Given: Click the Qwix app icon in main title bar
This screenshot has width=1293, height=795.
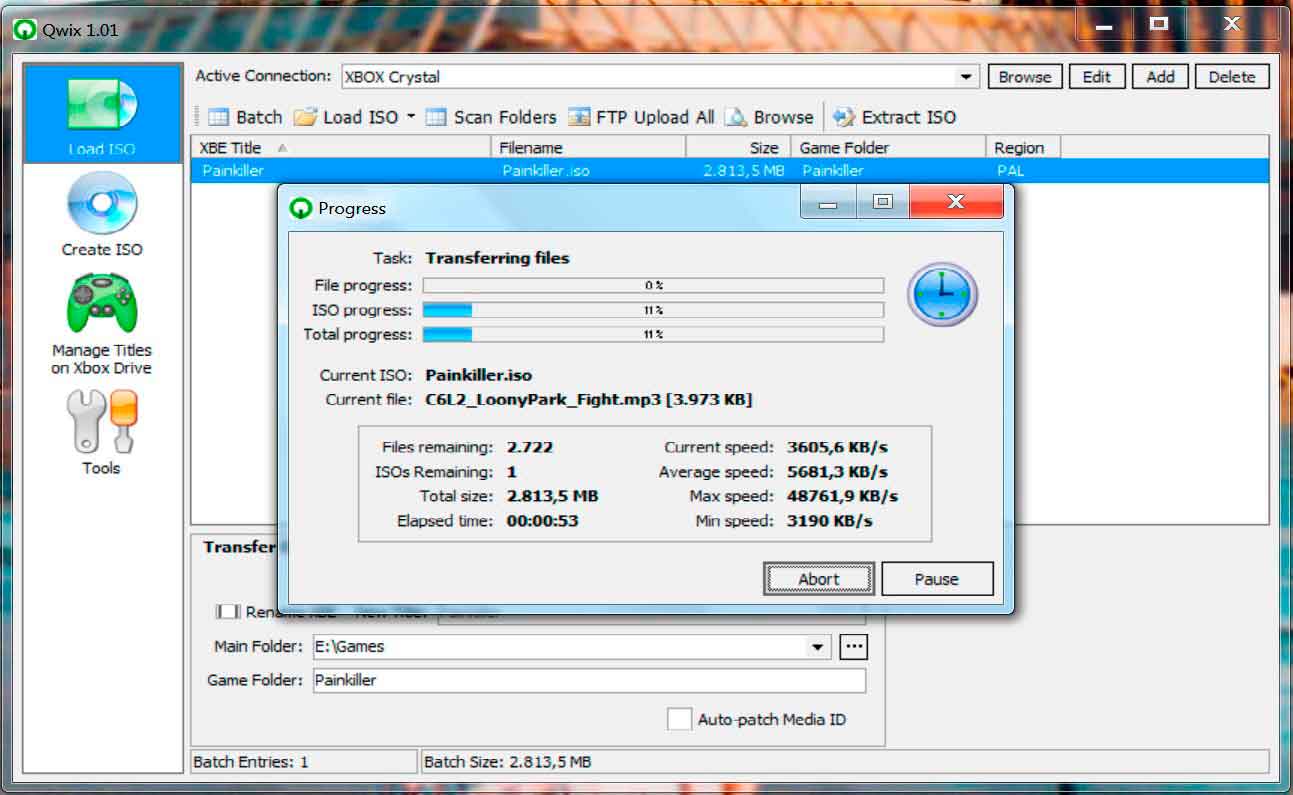Looking at the screenshot, I should coord(24,30).
